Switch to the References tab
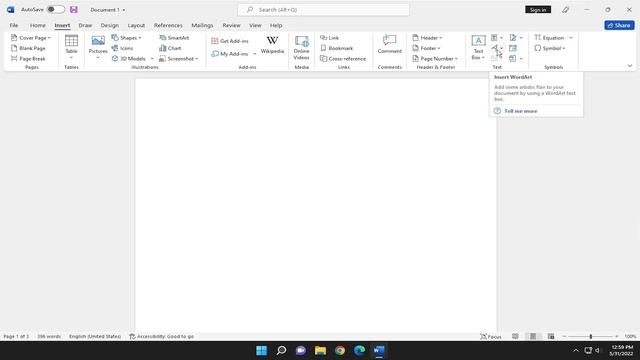This screenshot has width=640, height=360. (x=168, y=25)
